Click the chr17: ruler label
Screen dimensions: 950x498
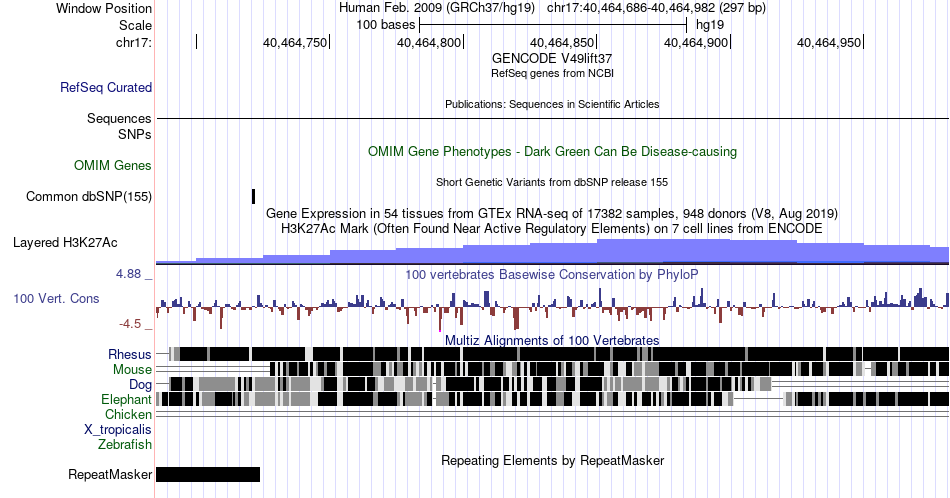point(134,42)
